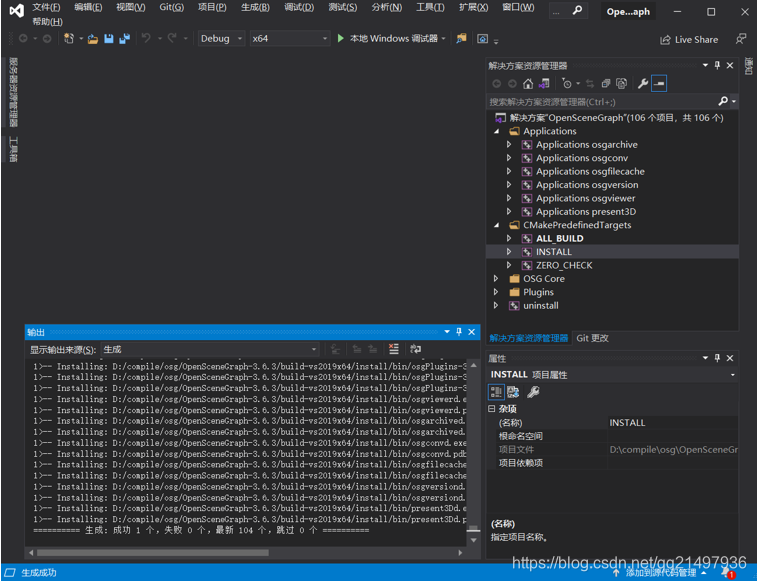Open the Git(G) menu
This screenshot has height=582, width=757.
click(x=172, y=7)
